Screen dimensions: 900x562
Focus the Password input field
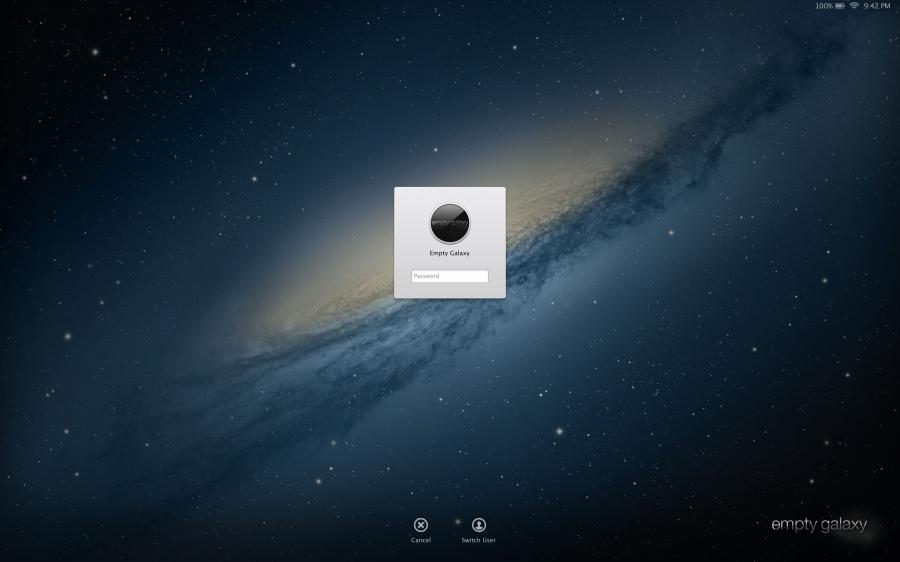coord(450,276)
